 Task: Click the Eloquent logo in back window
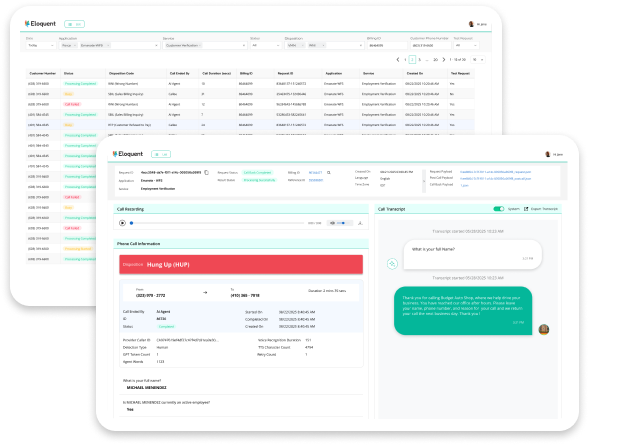click(40, 24)
